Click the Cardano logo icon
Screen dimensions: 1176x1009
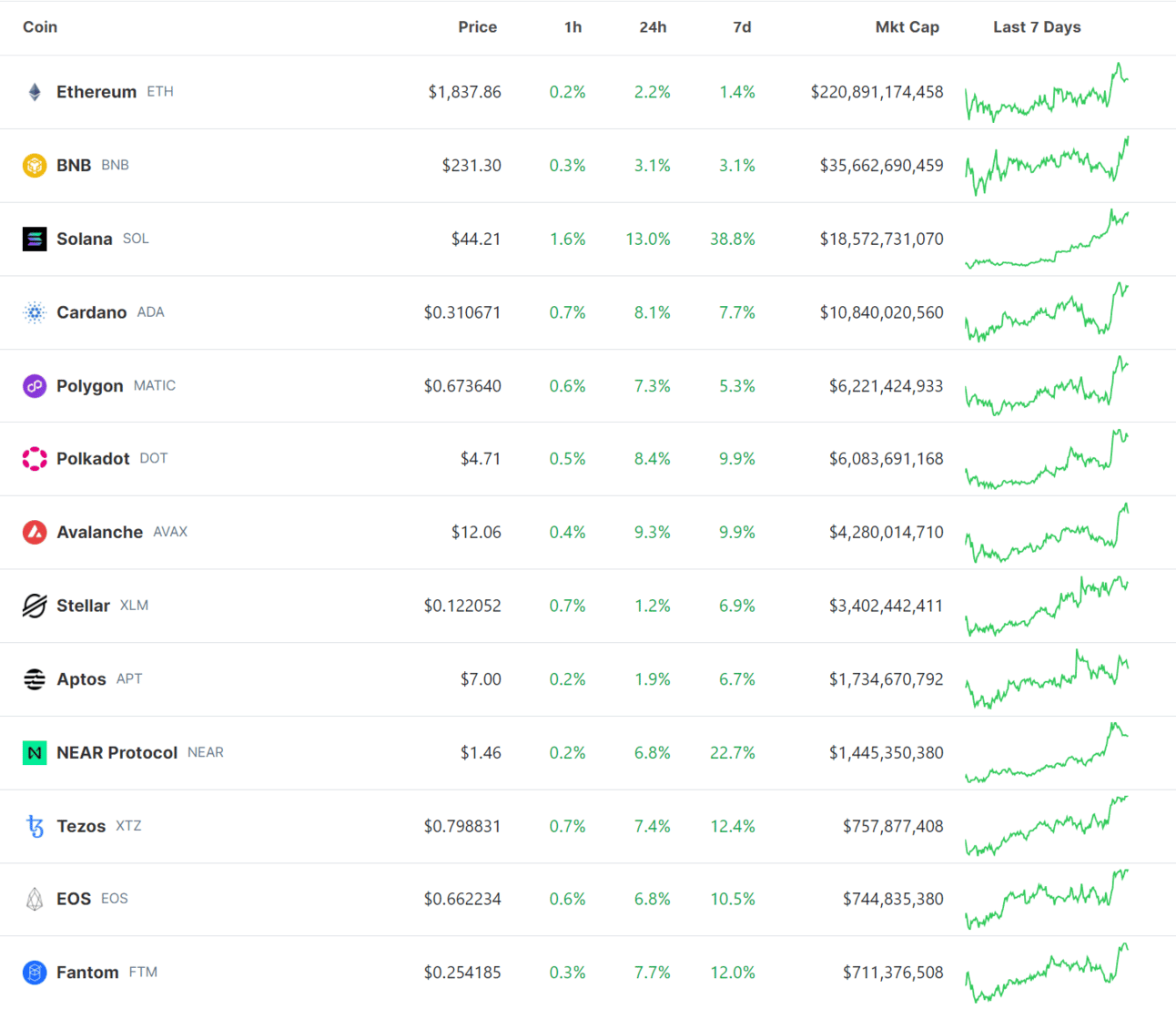point(35,312)
